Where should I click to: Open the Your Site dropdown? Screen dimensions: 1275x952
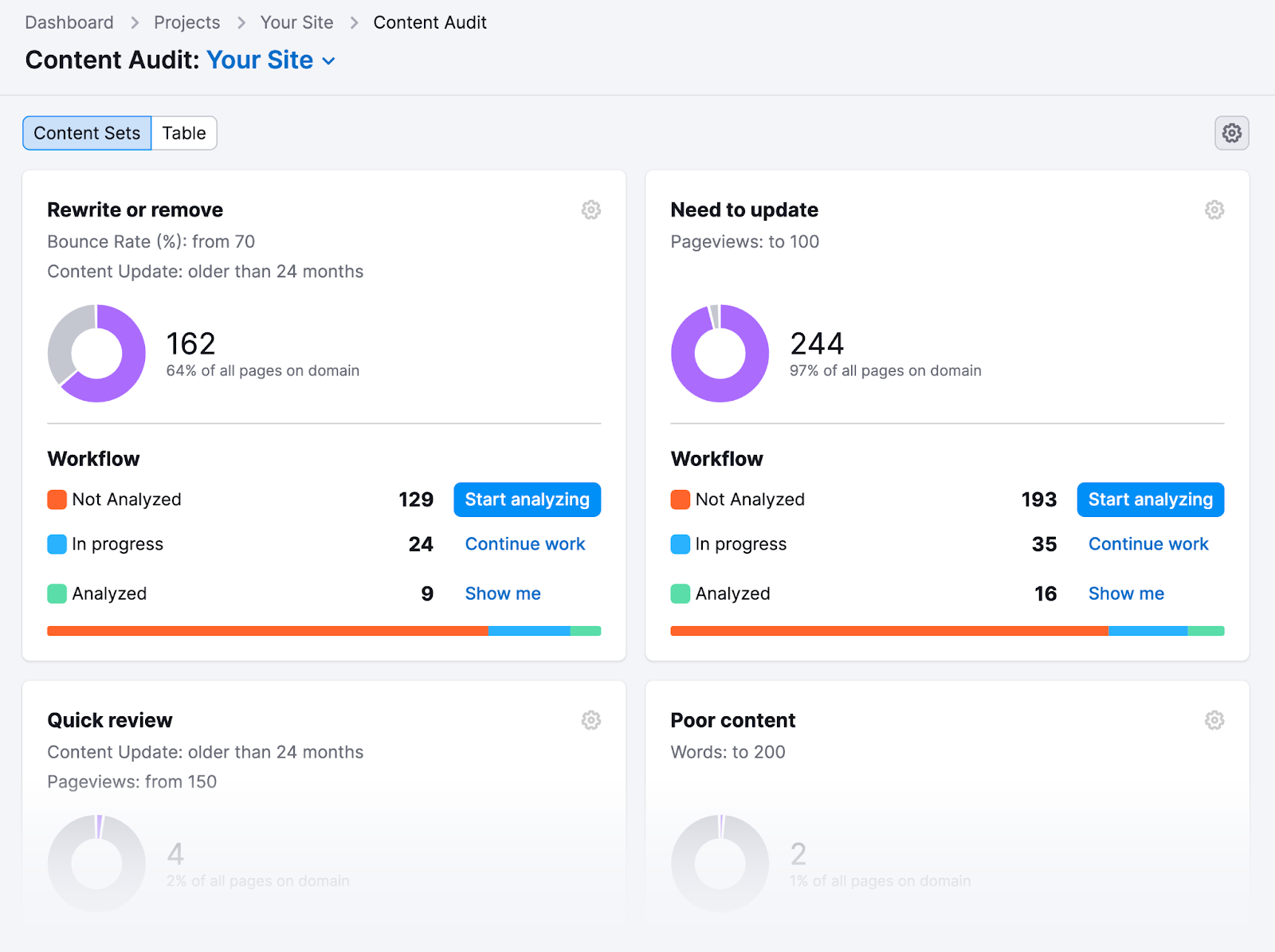(x=270, y=60)
